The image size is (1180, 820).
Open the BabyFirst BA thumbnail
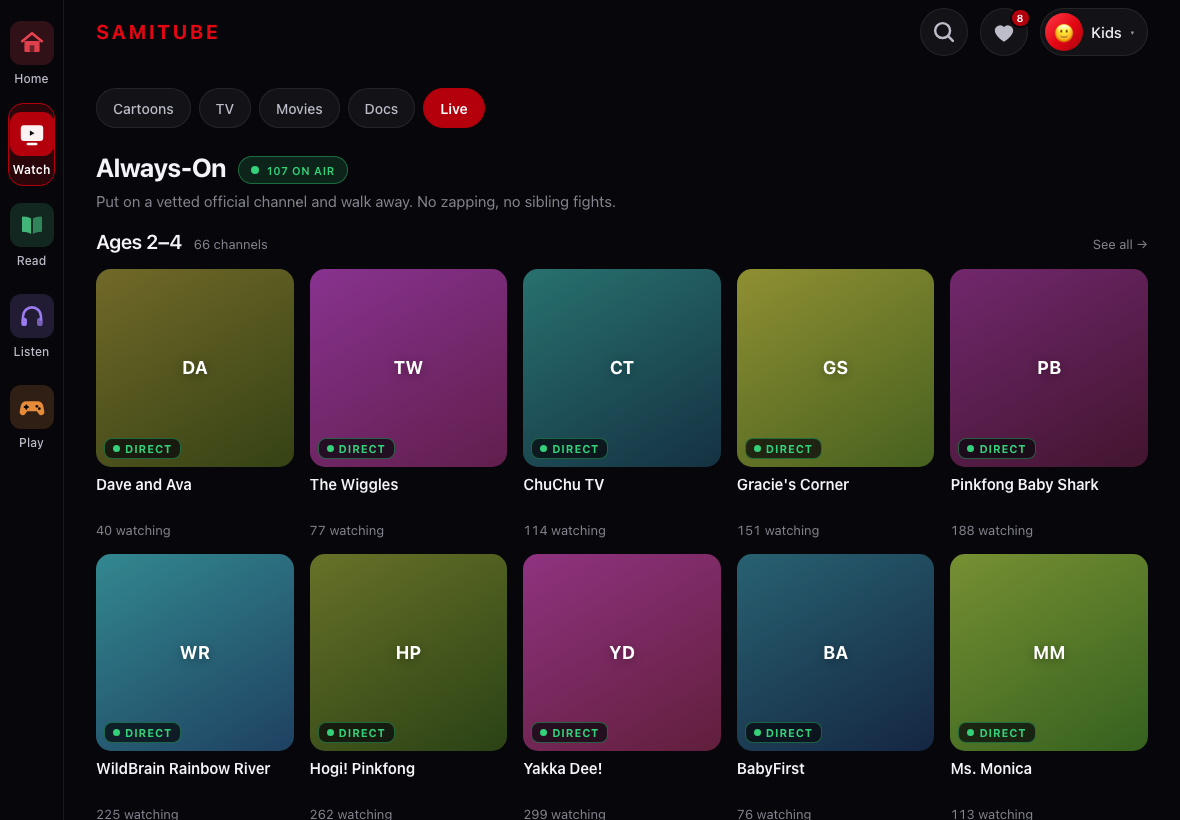coord(835,652)
